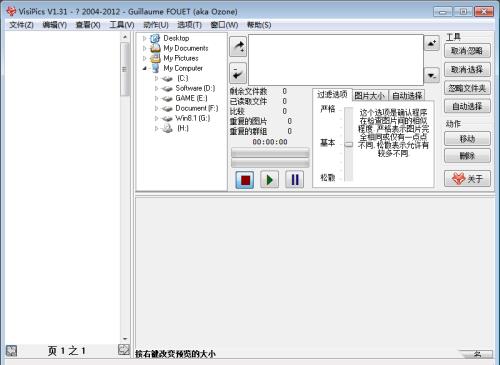Viewport: 500px width, 365px height.
Task: Expand the Software (D:) drive node
Action: 156,88
